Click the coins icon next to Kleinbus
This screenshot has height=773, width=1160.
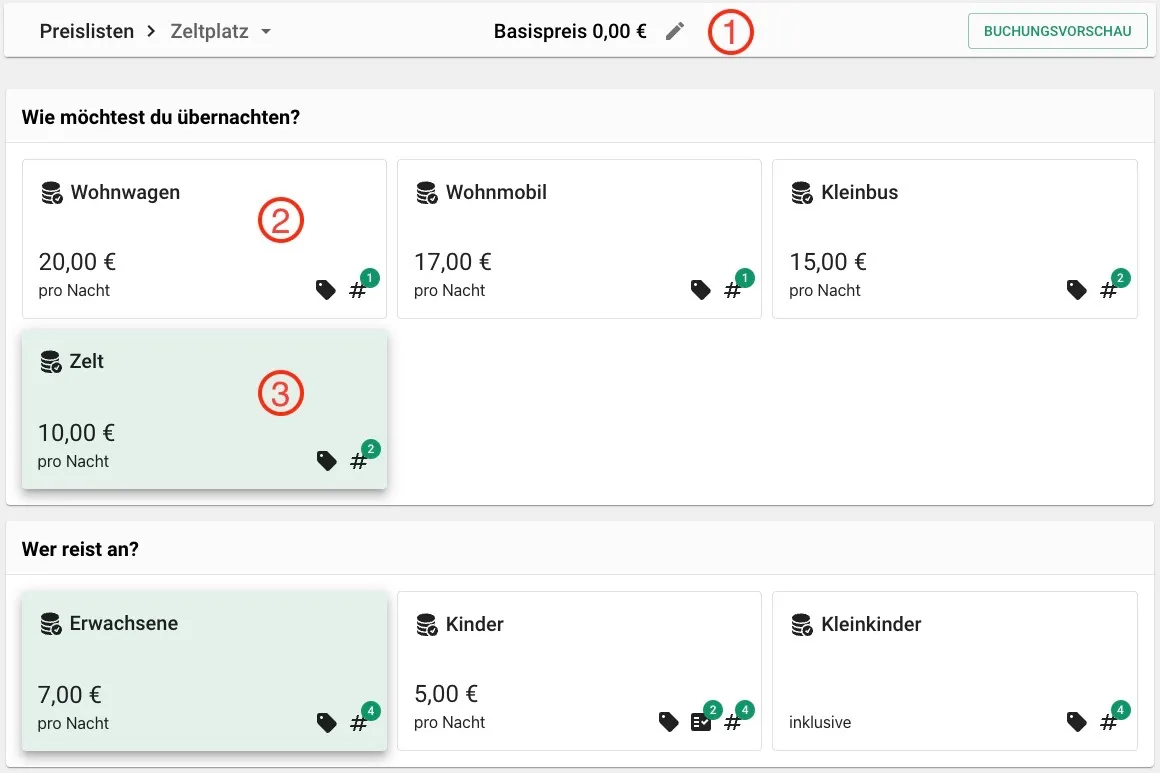[x=802, y=192]
